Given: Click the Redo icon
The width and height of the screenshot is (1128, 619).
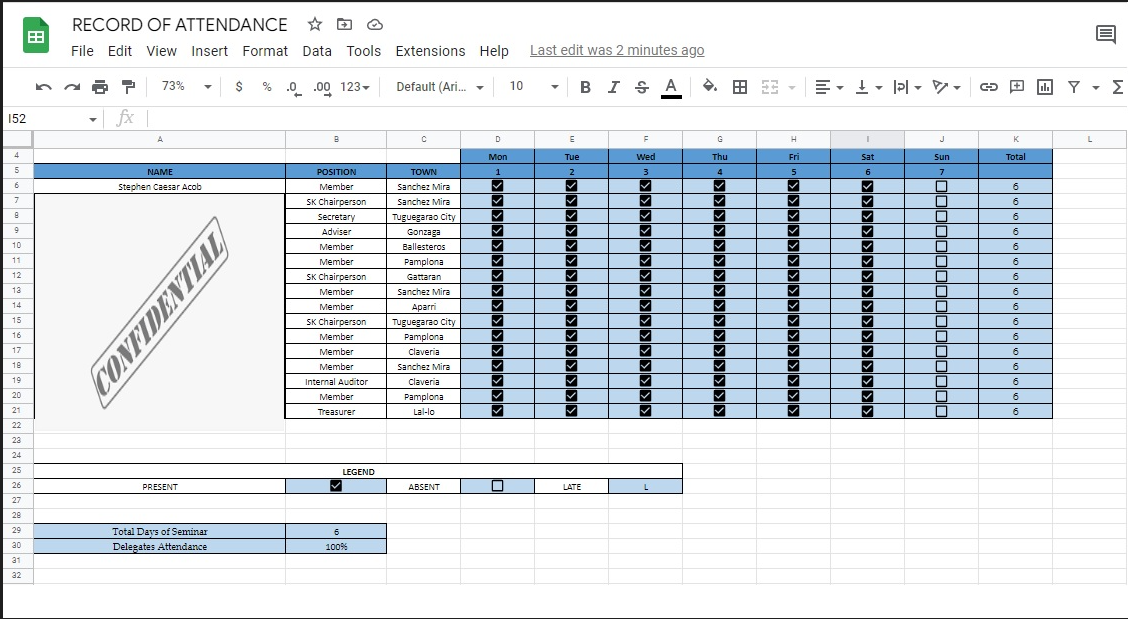Looking at the screenshot, I should coord(72,87).
